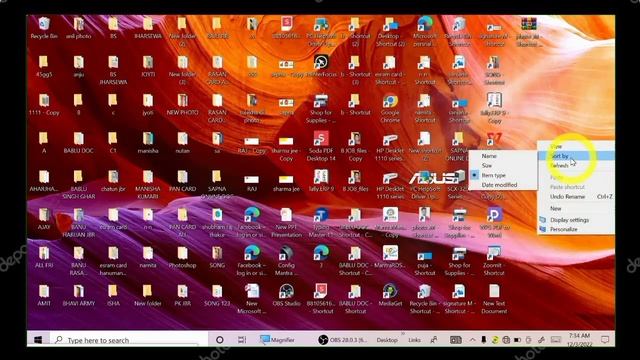640x360 pixels.
Task: Open the Desktop toolbar on the taskbar
Action: [387, 340]
